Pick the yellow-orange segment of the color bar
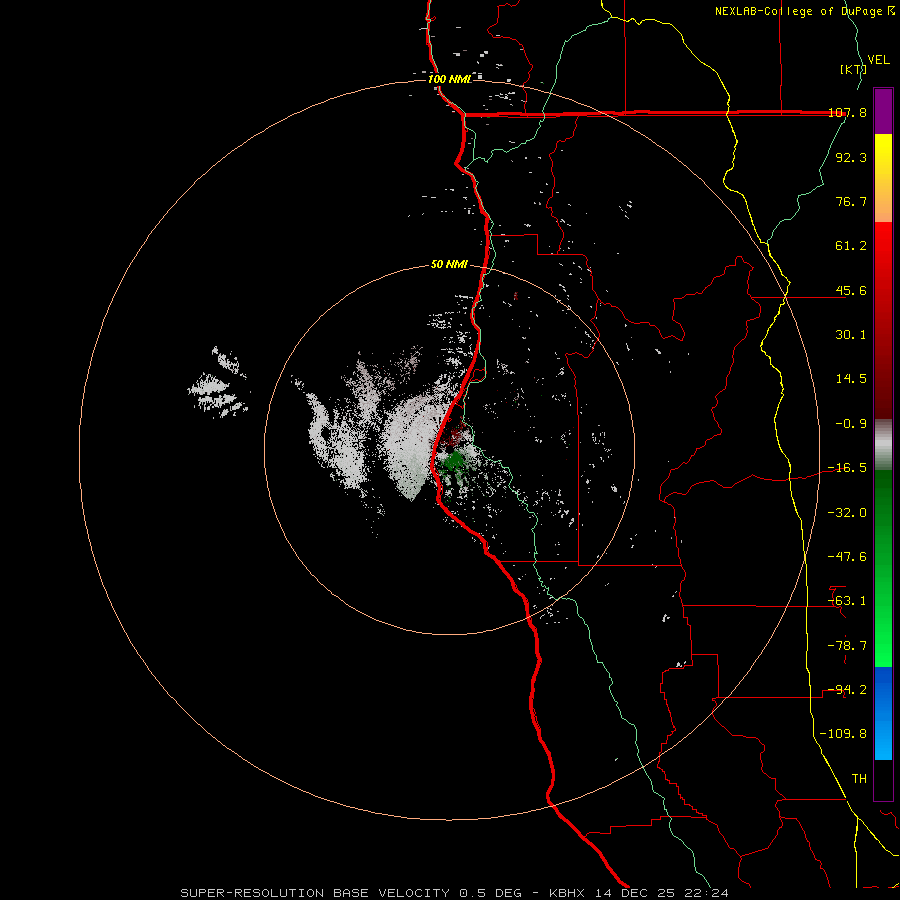Viewport: 900px width, 900px height. point(883,178)
